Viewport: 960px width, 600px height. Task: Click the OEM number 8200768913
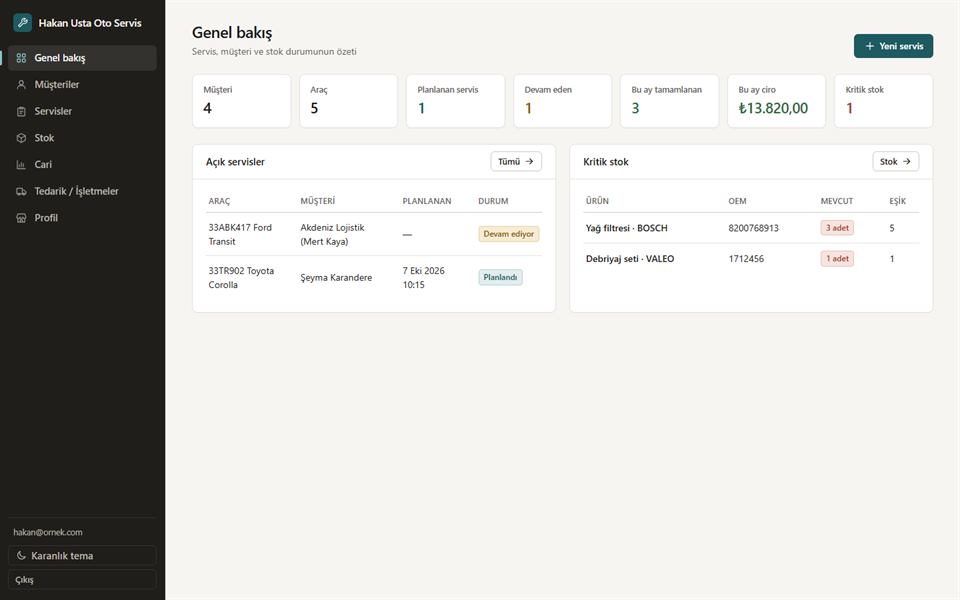(x=754, y=228)
